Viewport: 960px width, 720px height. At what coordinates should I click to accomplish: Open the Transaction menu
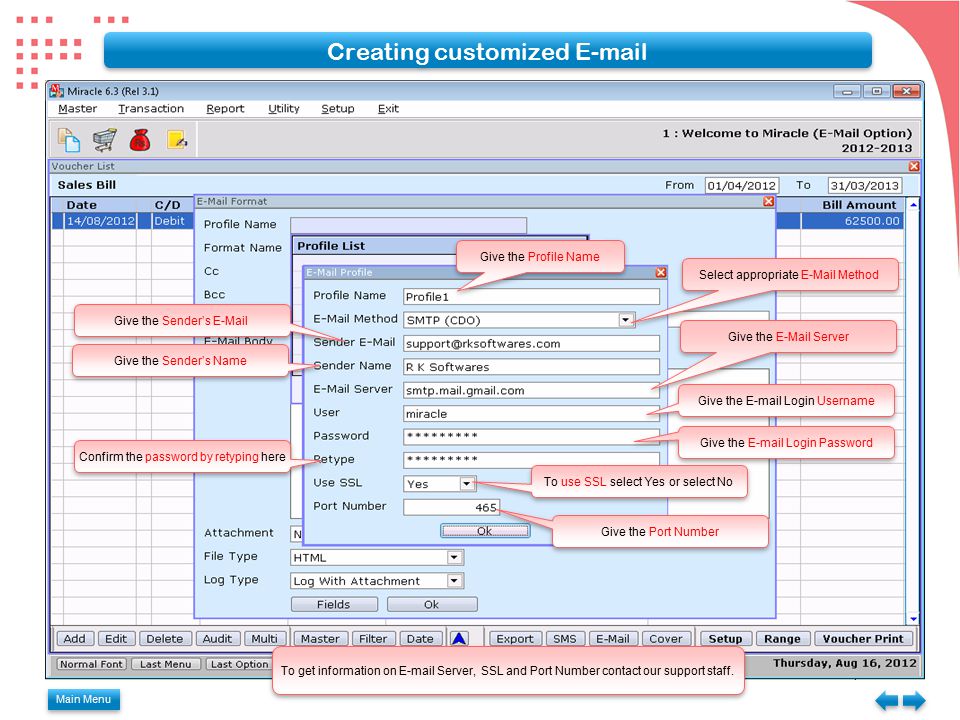151,108
